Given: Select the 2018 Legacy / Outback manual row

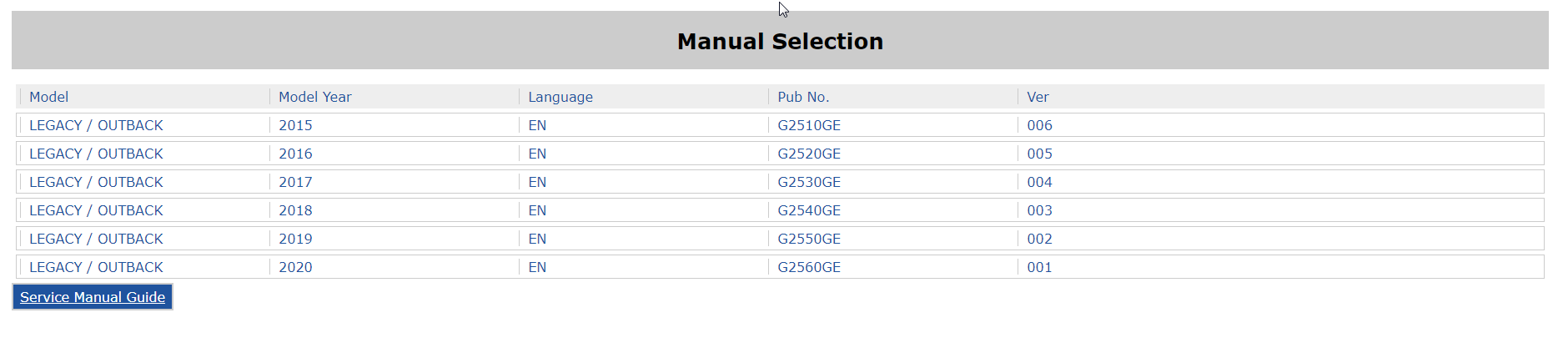Looking at the screenshot, I should click(780, 210).
